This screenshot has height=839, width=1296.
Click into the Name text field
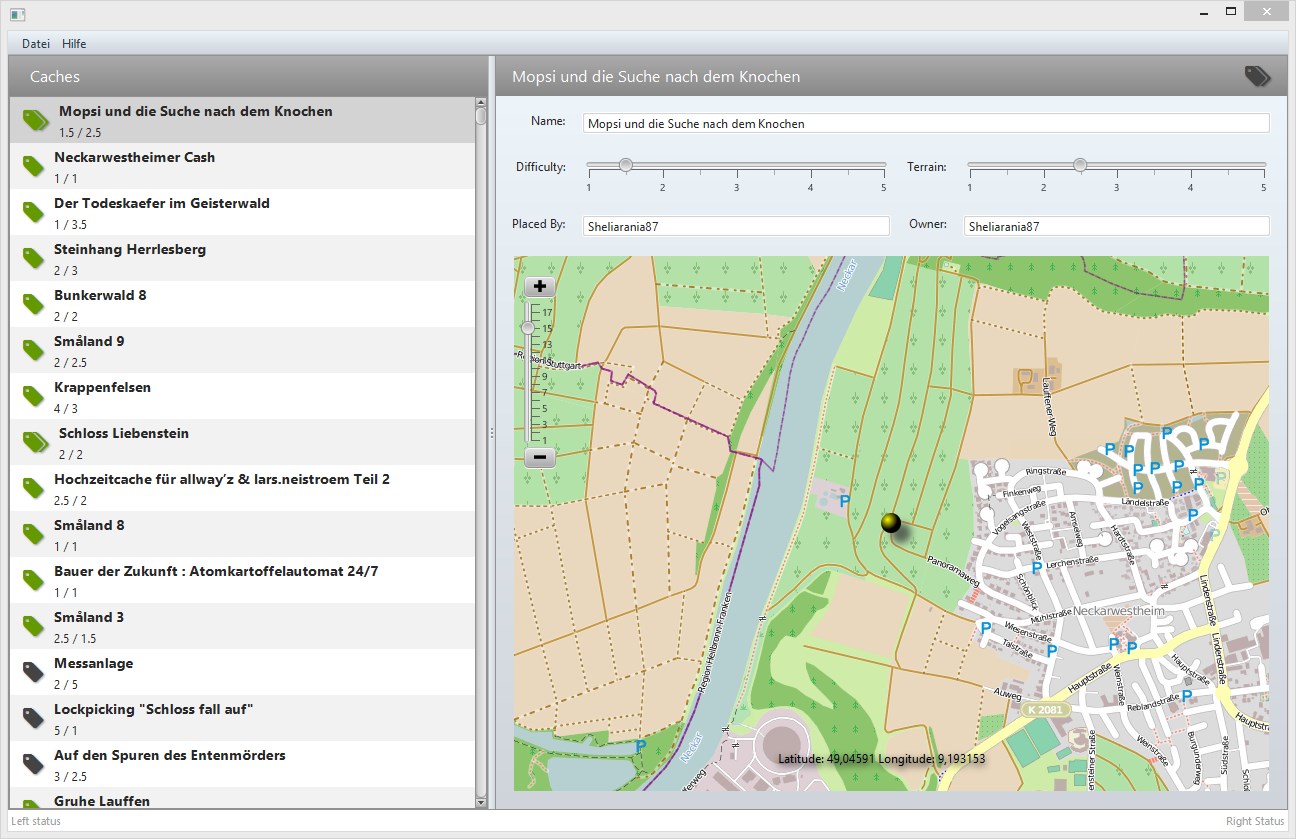point(925,123)
